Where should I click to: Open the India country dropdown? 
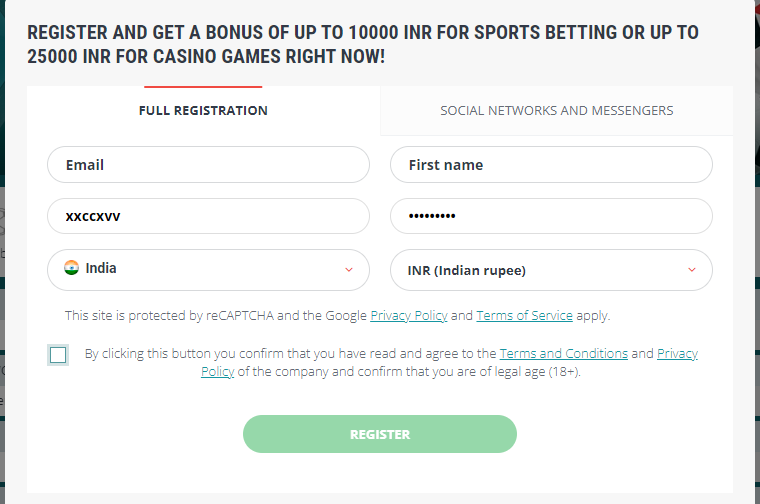point(208,270)
